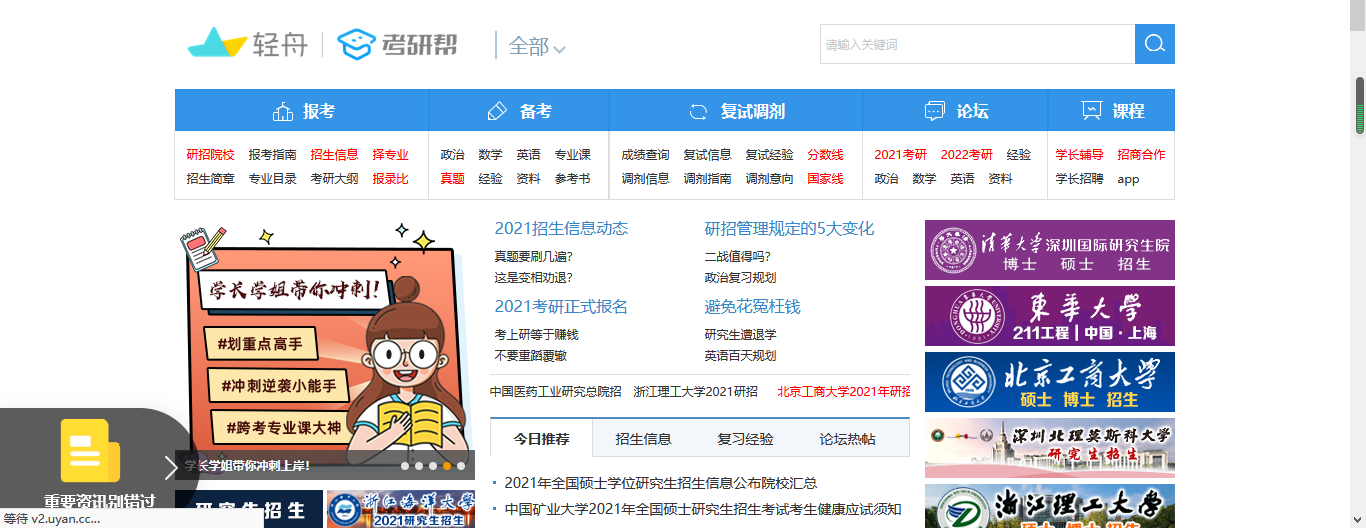Open the 课程 navigation header
1366x528 pixels.
click(1111, 111)
